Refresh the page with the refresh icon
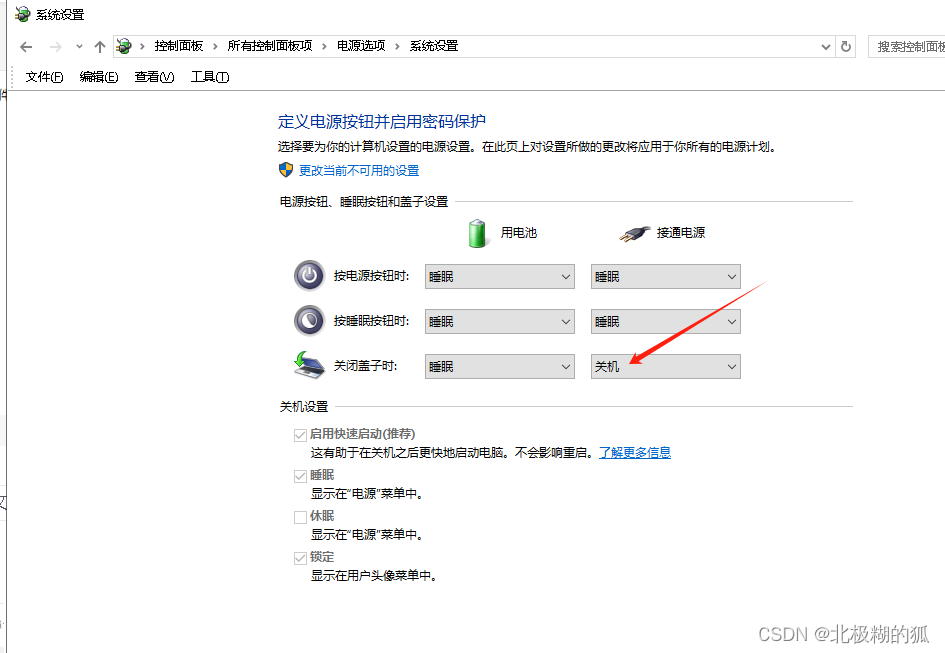 pyautogui.click(x=846, y=46)
